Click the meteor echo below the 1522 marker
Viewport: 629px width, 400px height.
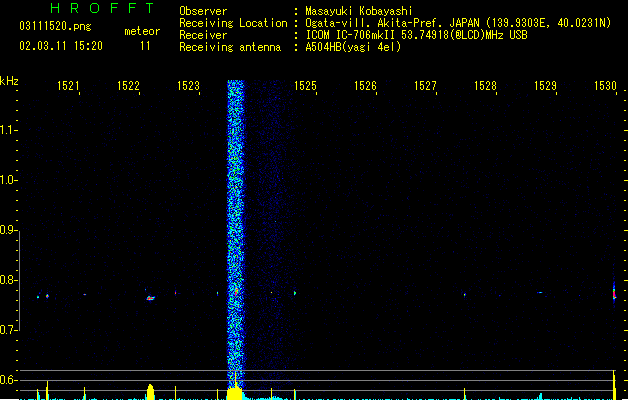pos(150,298)
